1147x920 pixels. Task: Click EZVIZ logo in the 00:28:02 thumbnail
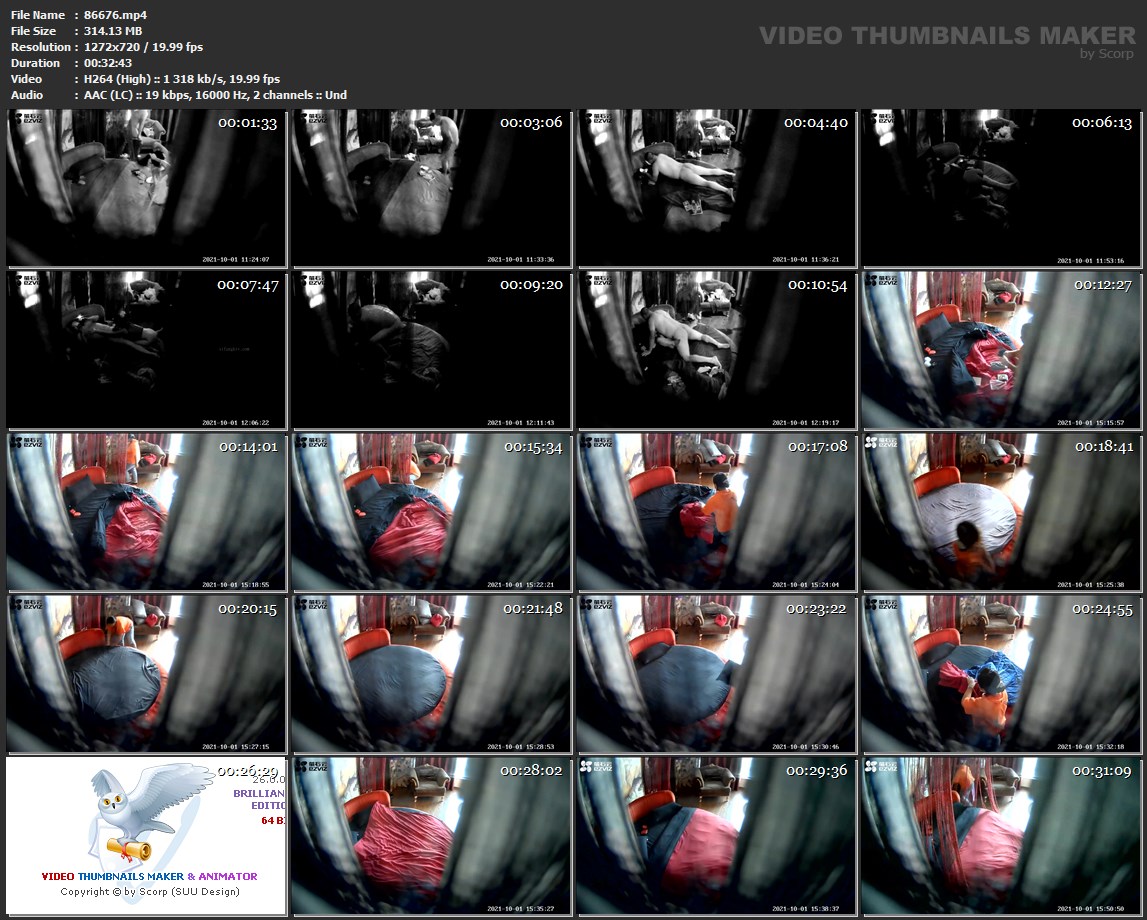pyautogui.click(x=311, y=767)
